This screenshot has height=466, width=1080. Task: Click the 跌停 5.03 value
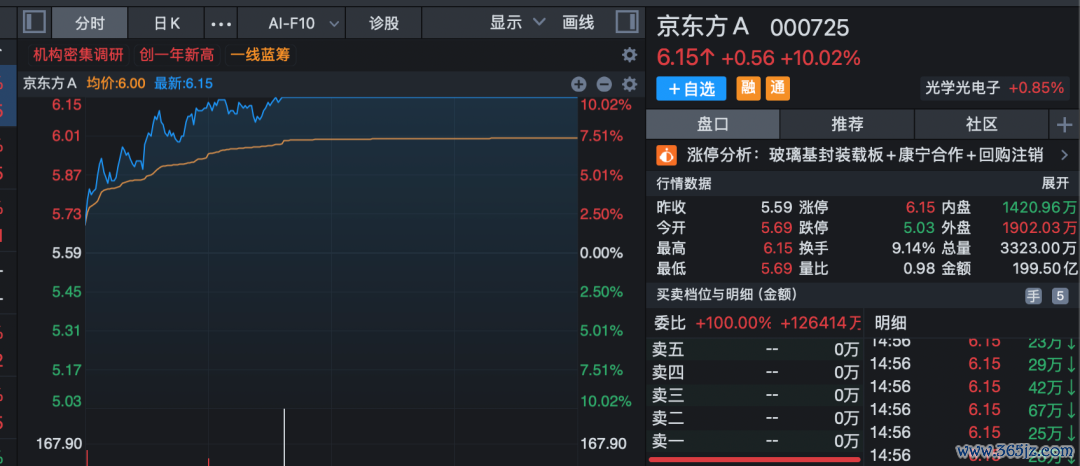(x=920, y=228)
